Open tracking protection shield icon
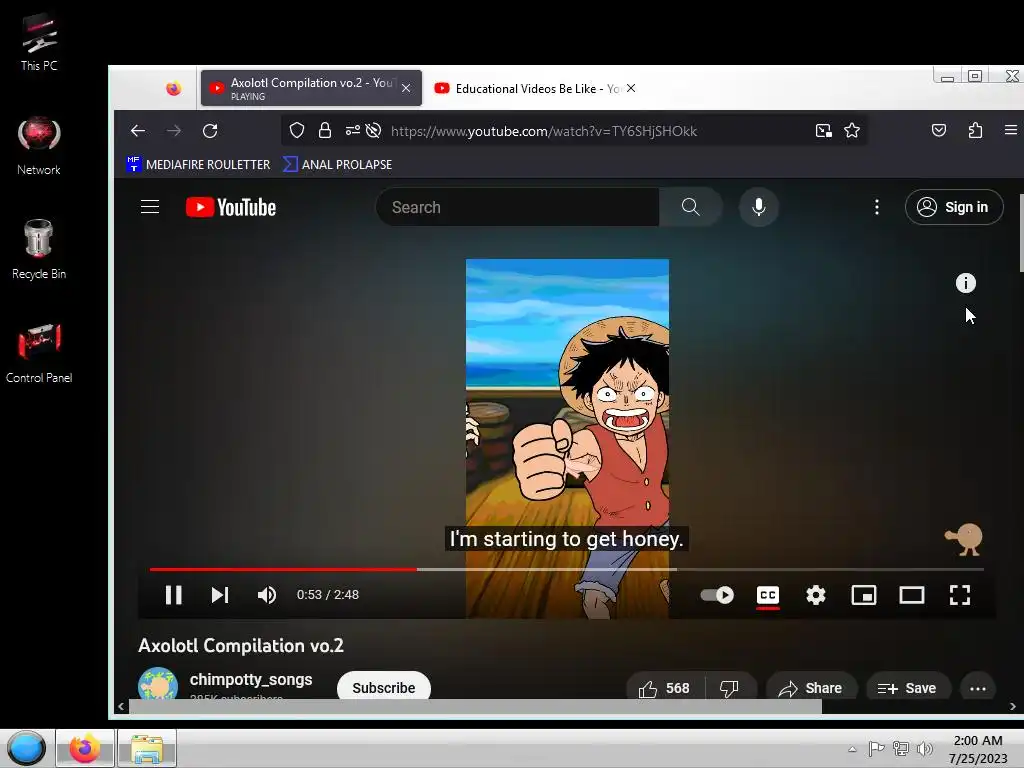1024x768 pixels. [x=297, y=131]
